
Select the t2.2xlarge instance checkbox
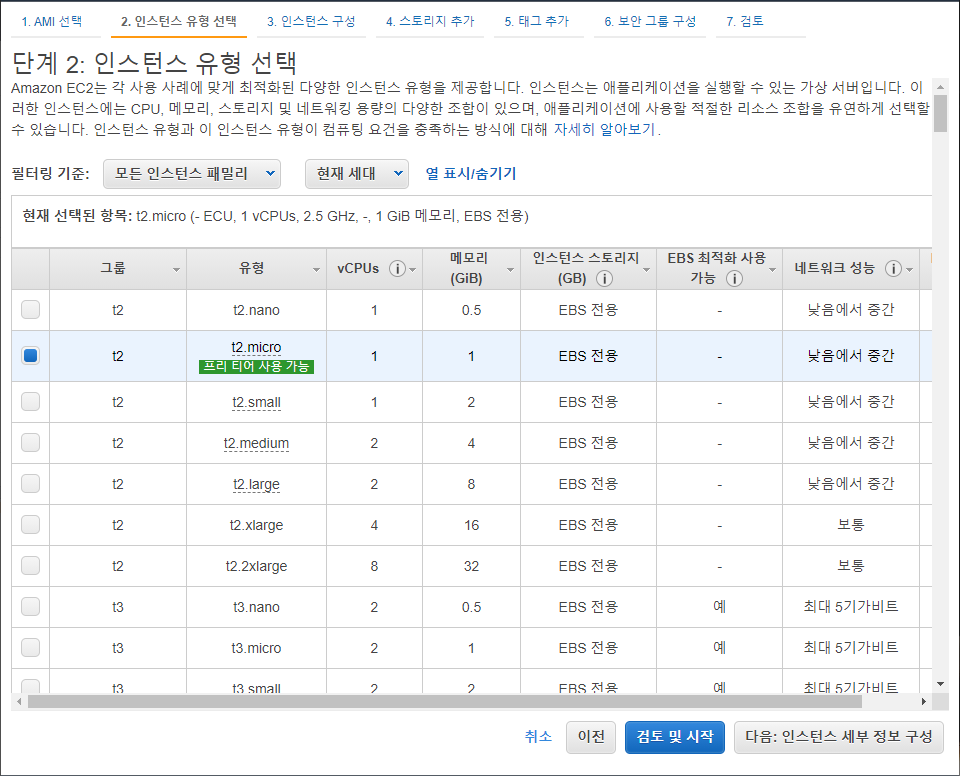click(31, 565)
